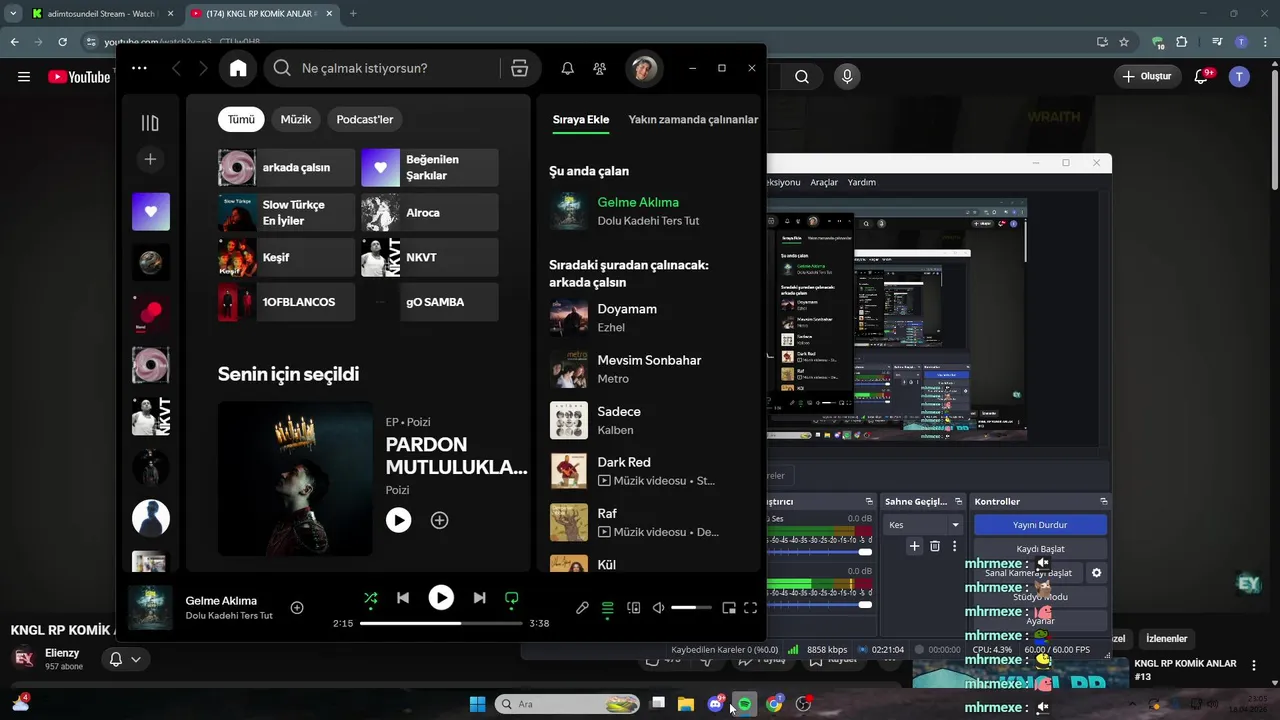Open Spotify friend activity icon

coord(599,68)
